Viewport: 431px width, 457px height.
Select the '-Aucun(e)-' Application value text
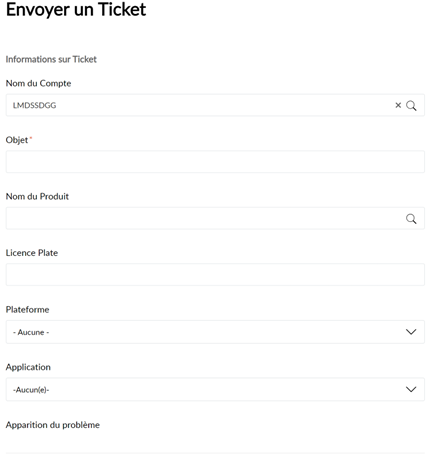(31, 390)
